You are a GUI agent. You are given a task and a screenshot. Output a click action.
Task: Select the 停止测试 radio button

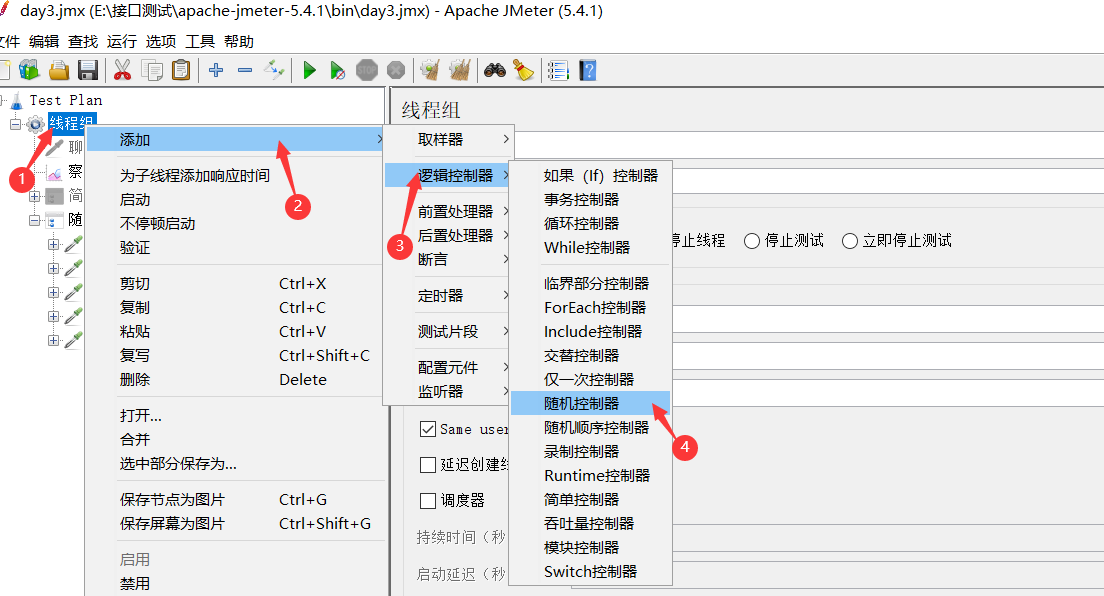click(x=752, y=241)
